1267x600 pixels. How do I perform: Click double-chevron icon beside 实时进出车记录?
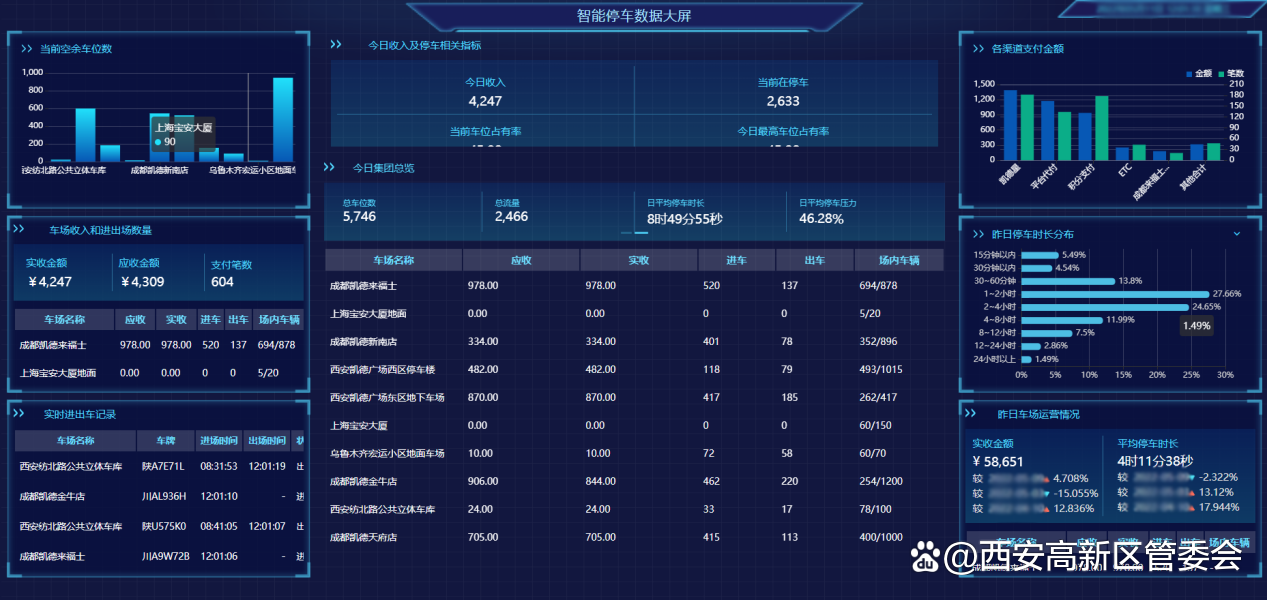pyautogui.click(x=19, y=413)
